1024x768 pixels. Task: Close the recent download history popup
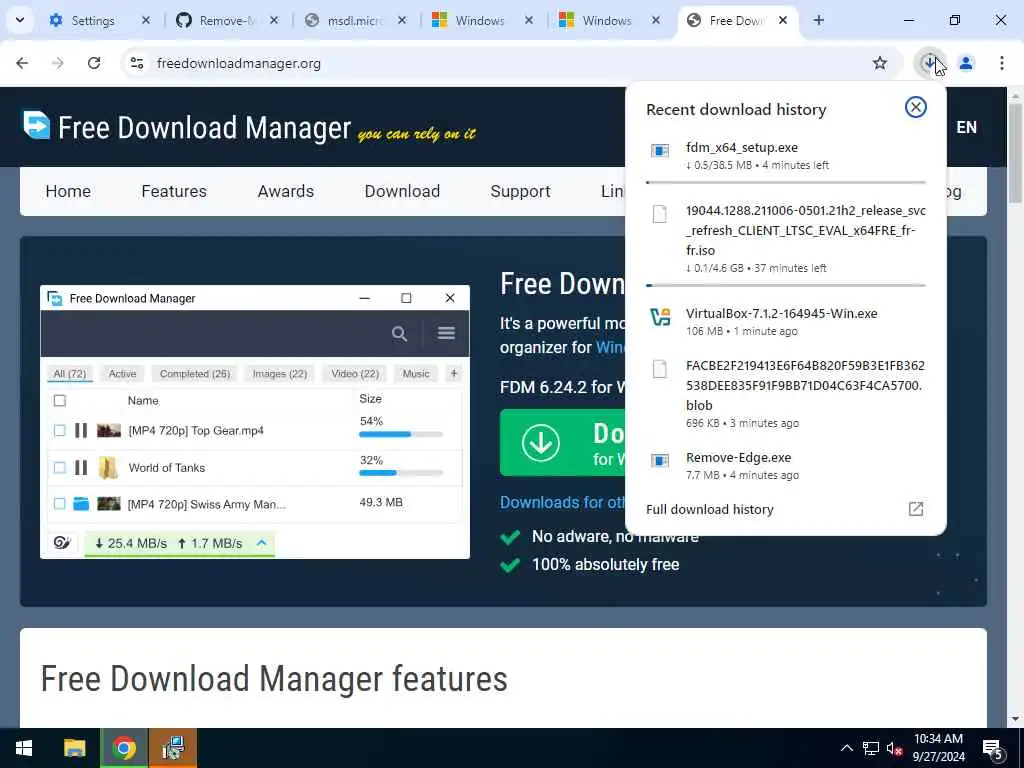pyautogui.click(x=916, y=107)
